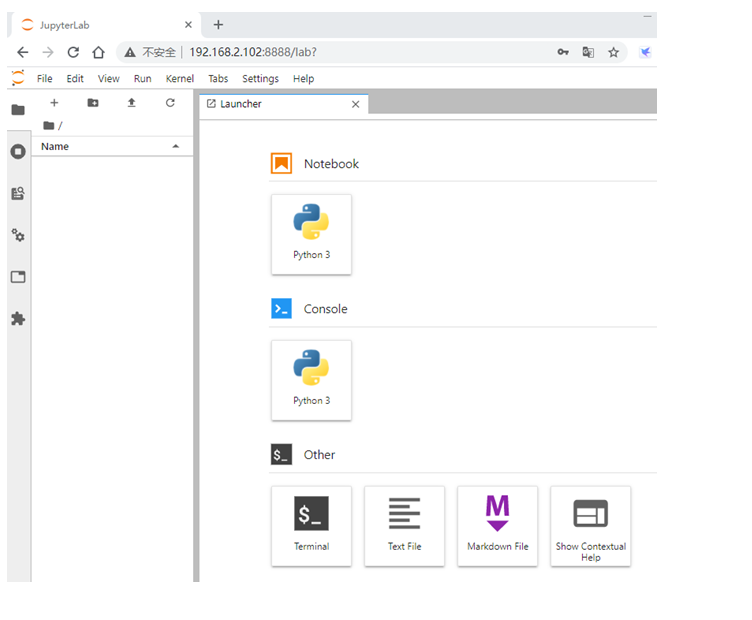Click the translate page icon
This screenshot has width=752, height=620.
[x=588, y=52]
